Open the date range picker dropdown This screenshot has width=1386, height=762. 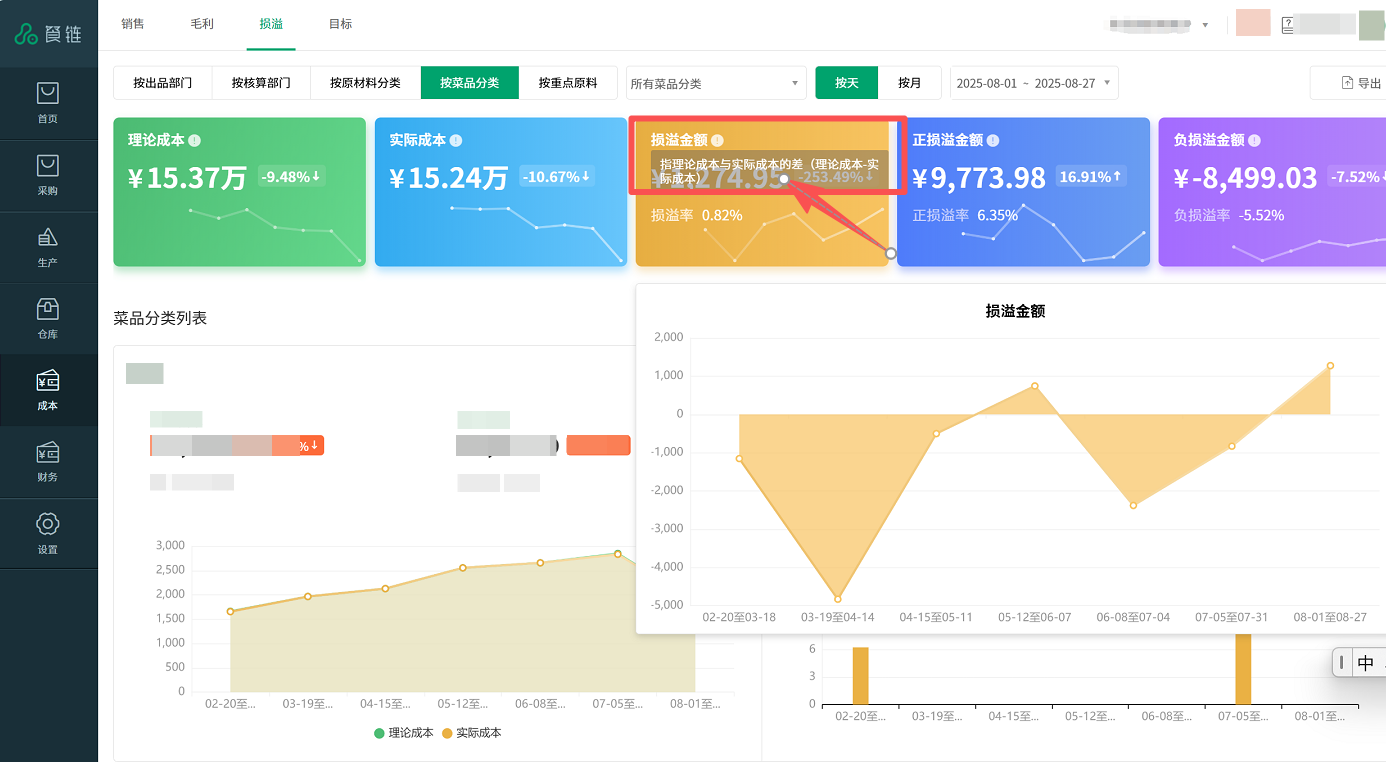pyautogui.click(x=1033, y=83)
